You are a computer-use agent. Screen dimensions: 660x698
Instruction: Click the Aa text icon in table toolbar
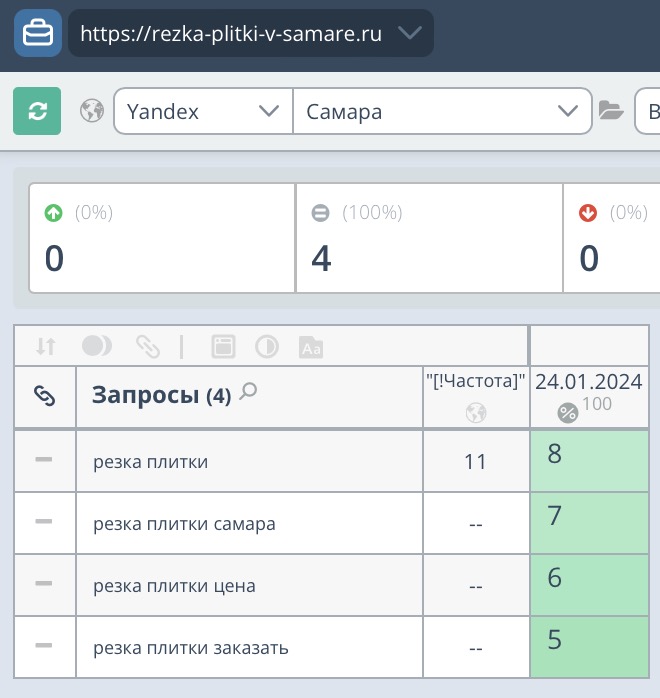pyautogui.click(x=310, y=347)
